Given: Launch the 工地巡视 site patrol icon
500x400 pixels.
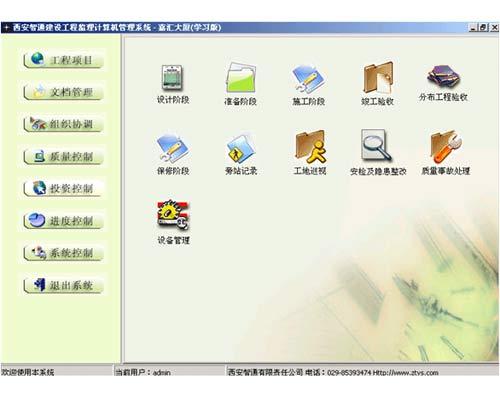Looking at the screenshot, I should coord(310,153).
